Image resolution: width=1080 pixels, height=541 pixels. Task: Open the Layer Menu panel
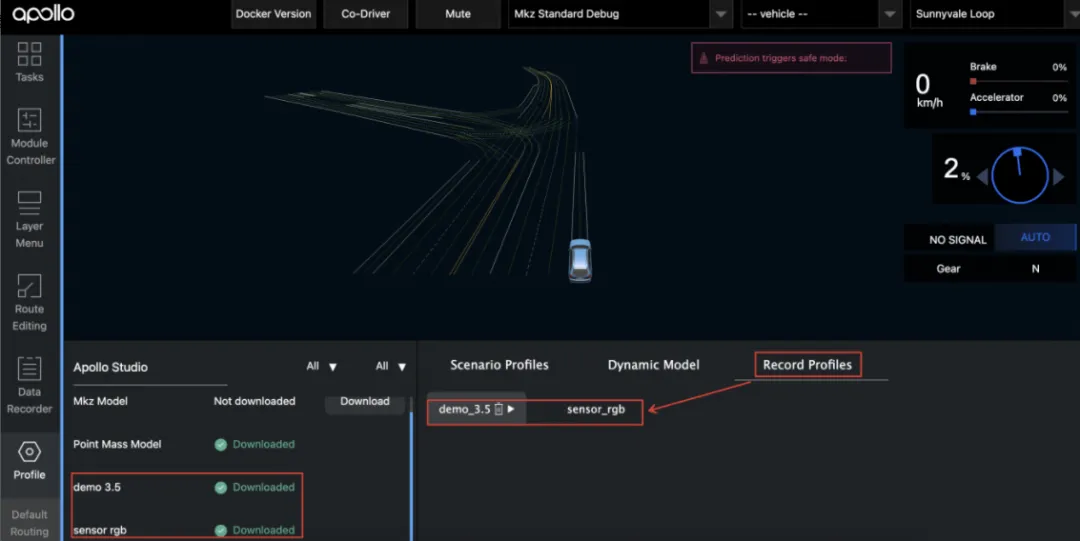[x=30, y=220]
